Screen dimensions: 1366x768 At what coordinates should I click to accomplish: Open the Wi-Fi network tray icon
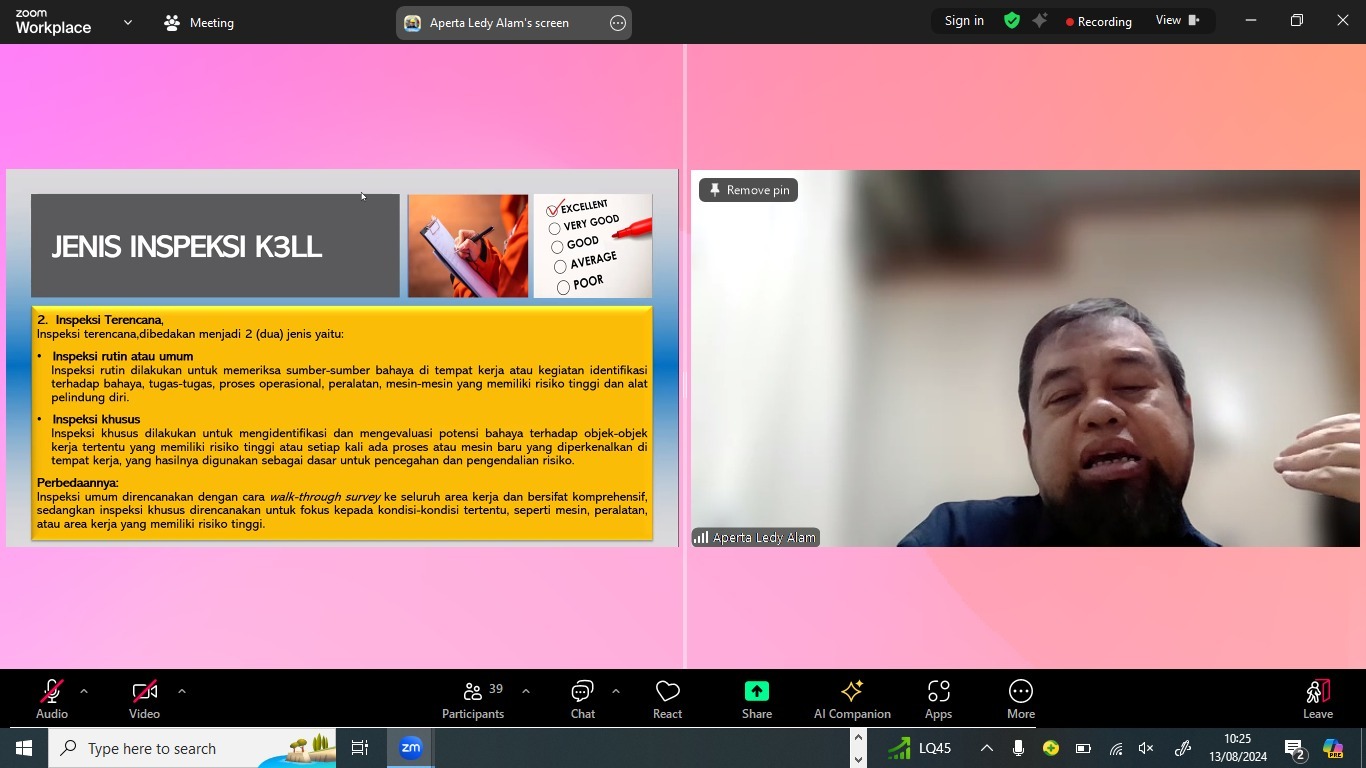tap(1116, 748)
